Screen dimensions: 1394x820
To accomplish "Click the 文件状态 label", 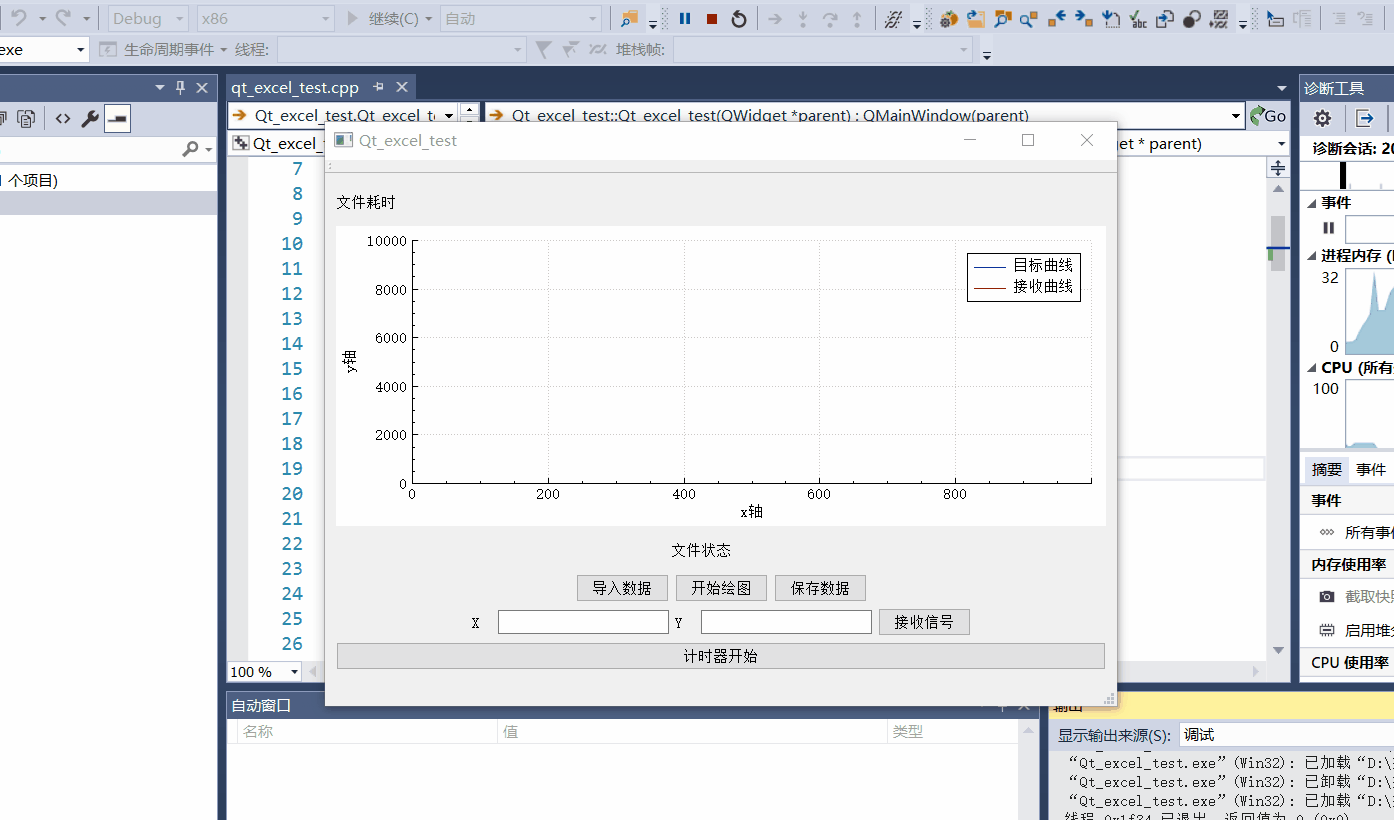I will 701,550.
